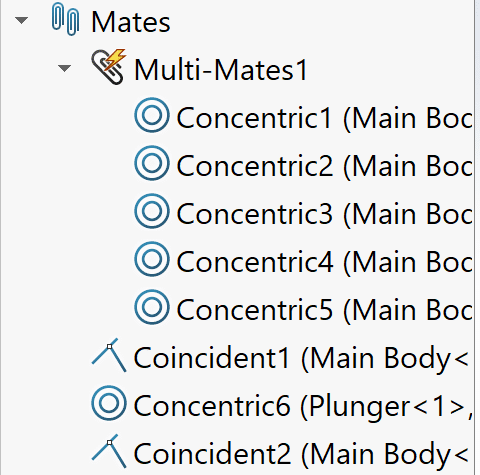Select Concentric6 (Plunger<1>) mate
This screenshot has height=475, width=480.
303,407
